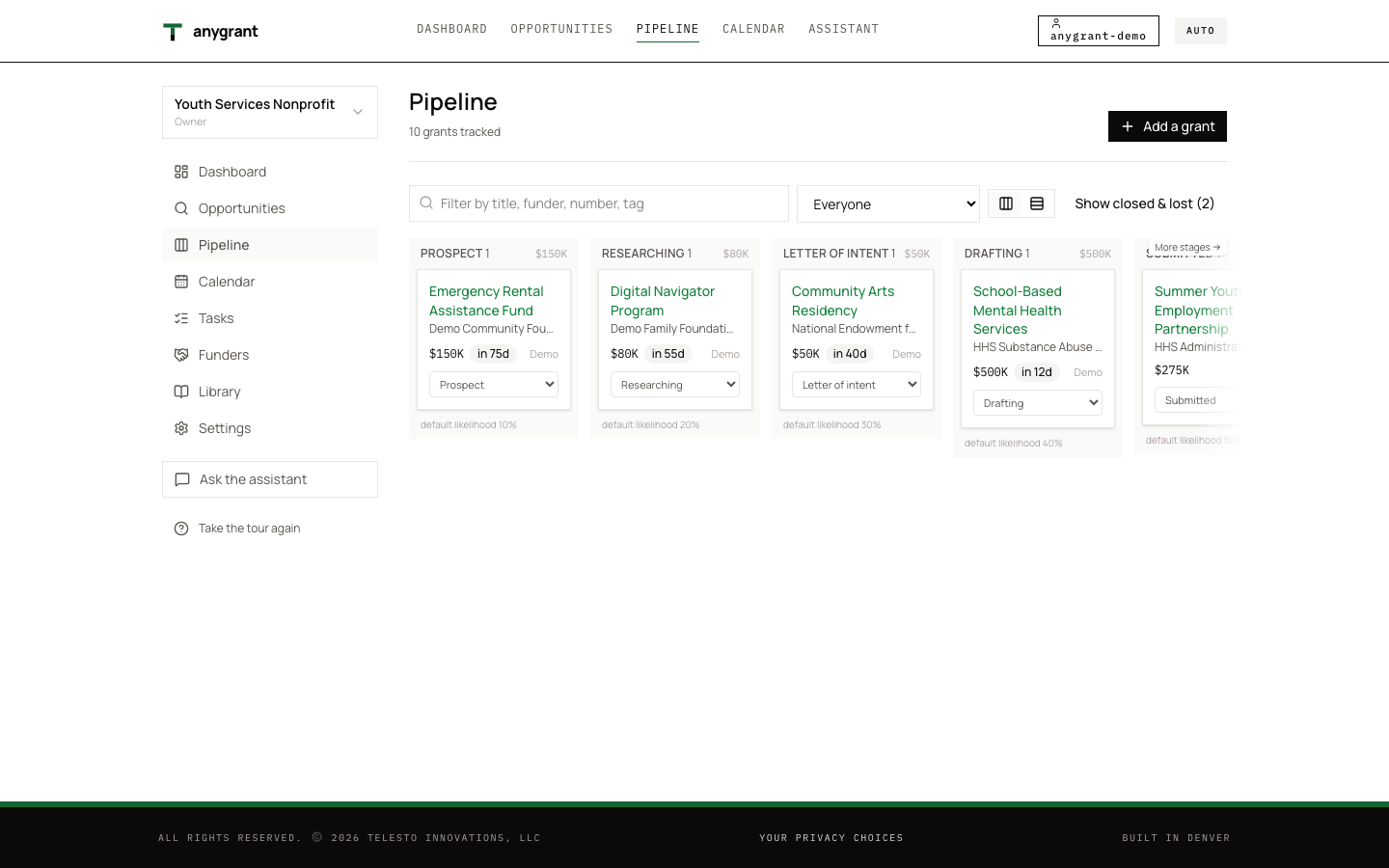The image size is (1389, 868).
Task: Open the ASSISTANT top navigation tab
Action: point(844,29)
